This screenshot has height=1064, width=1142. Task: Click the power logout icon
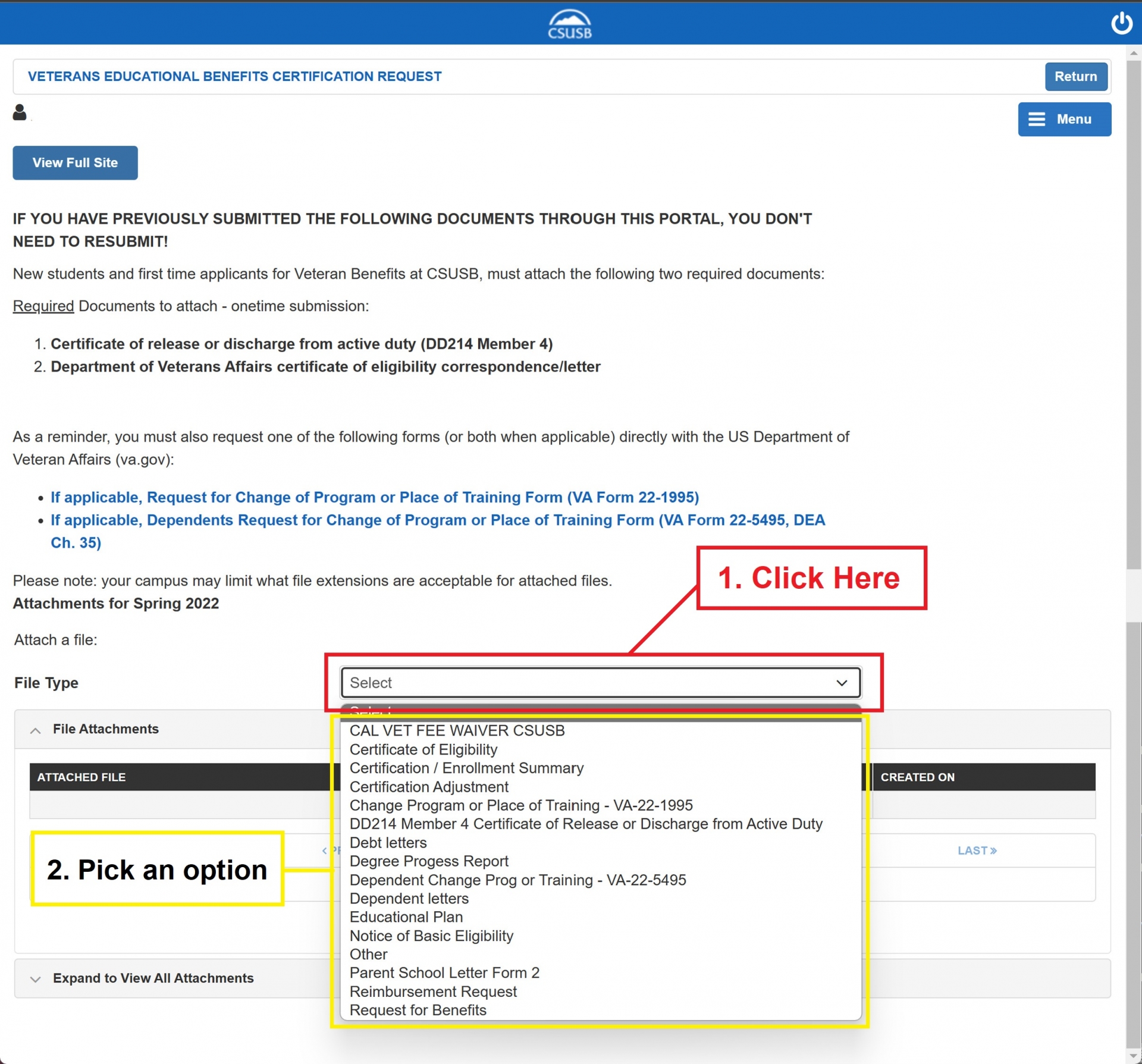[1121, 23]
